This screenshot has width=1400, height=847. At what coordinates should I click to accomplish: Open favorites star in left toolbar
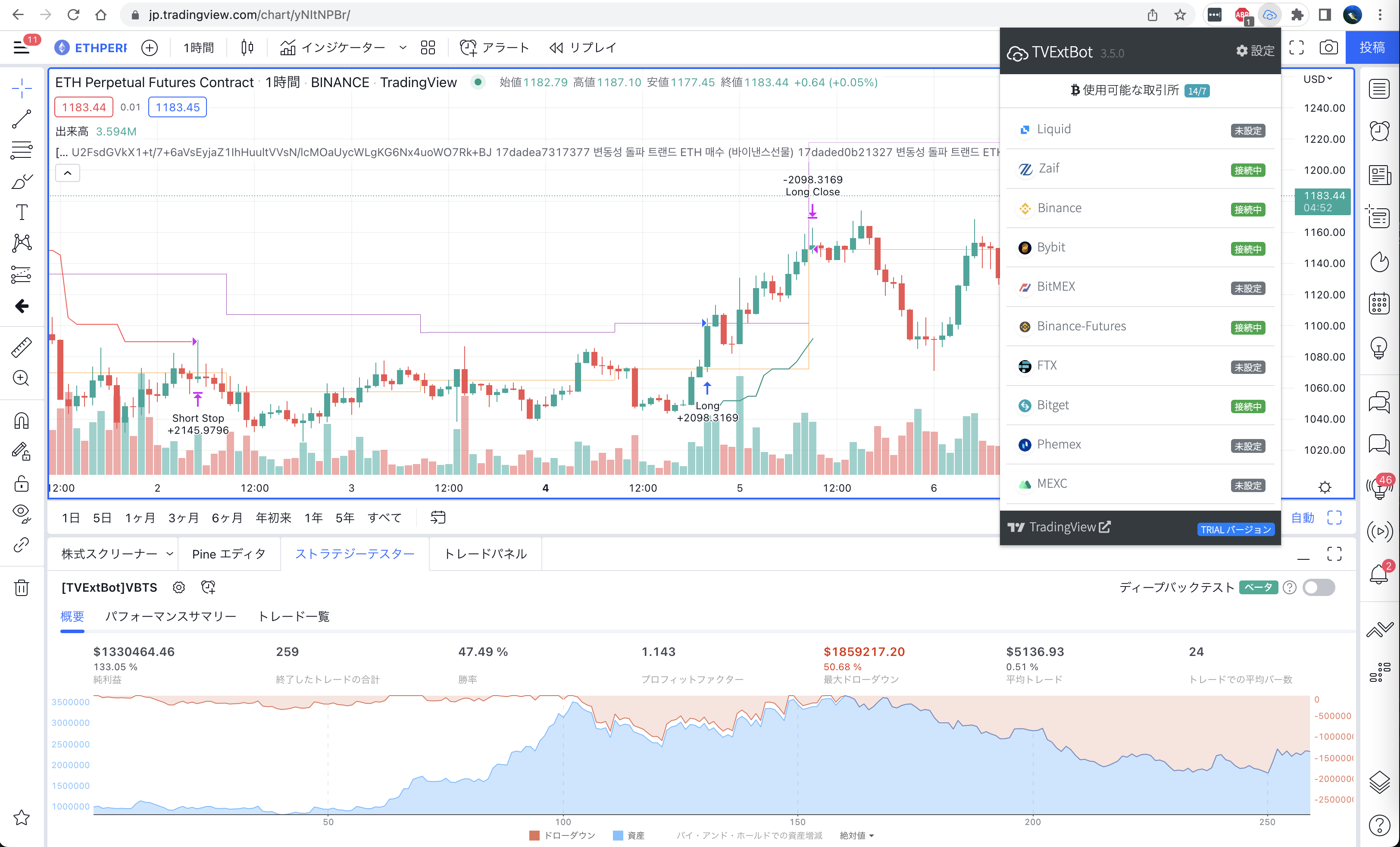[x=22, y=817]
